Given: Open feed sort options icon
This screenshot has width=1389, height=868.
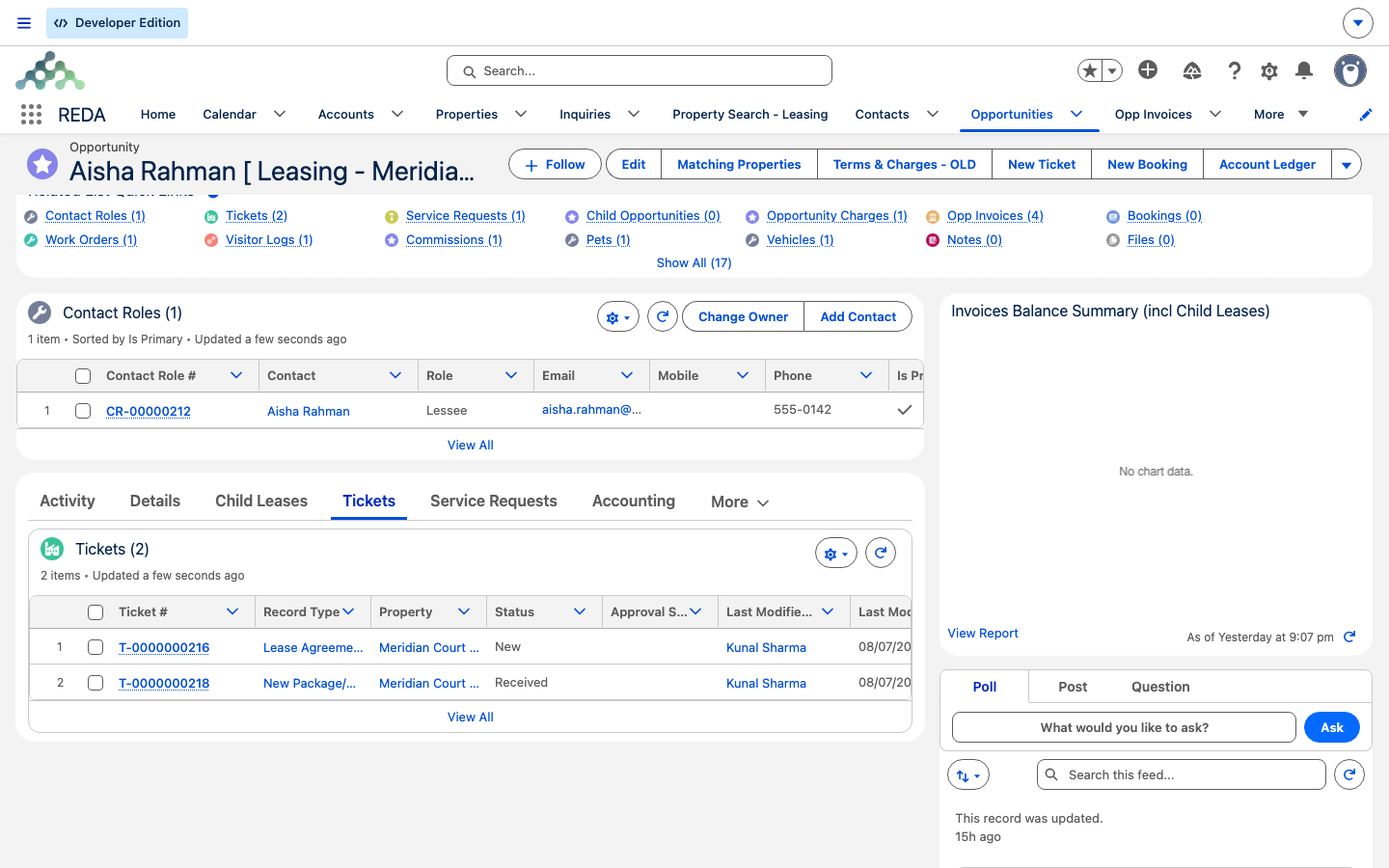Looking at the screenshot, I should pyautogui.click(x=968, y=775).
